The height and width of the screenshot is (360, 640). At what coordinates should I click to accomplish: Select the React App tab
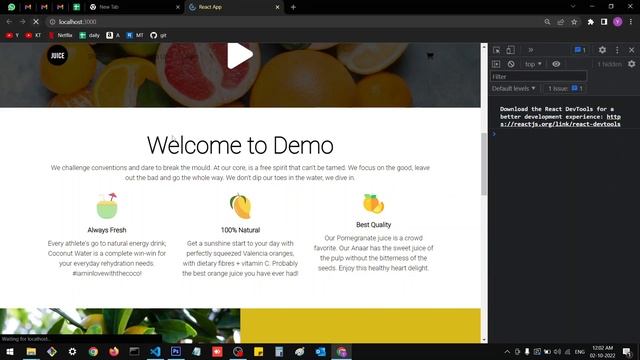pos(233,7)
